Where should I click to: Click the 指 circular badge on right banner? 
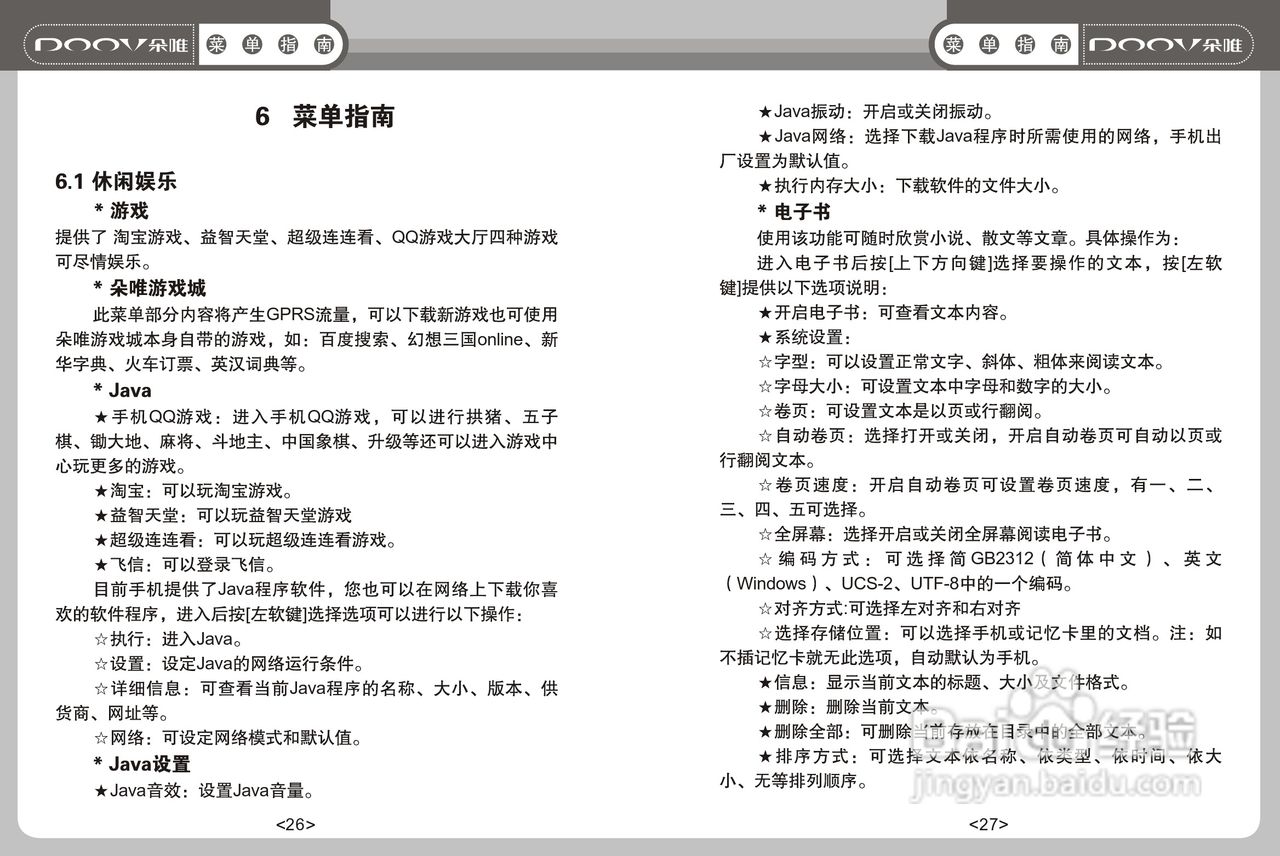click(x=1026, y=43)
